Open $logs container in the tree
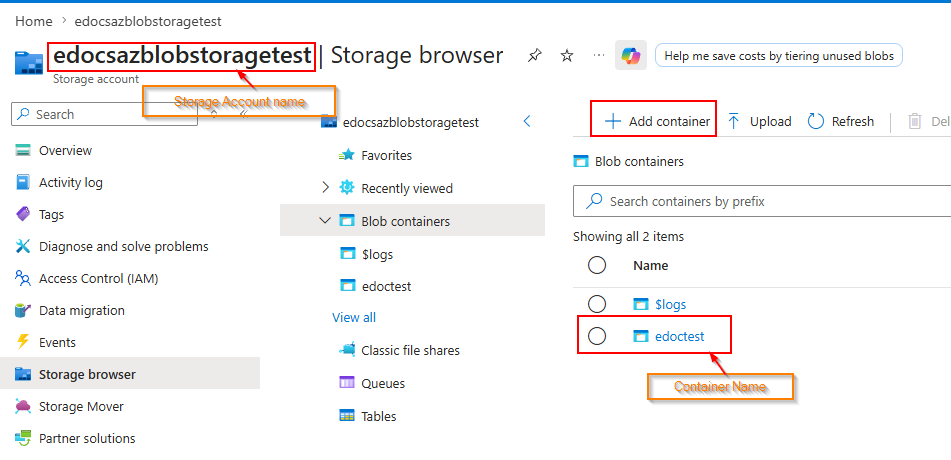The height and width of the screenshot is (460, 951). click(x=377, y=254)
